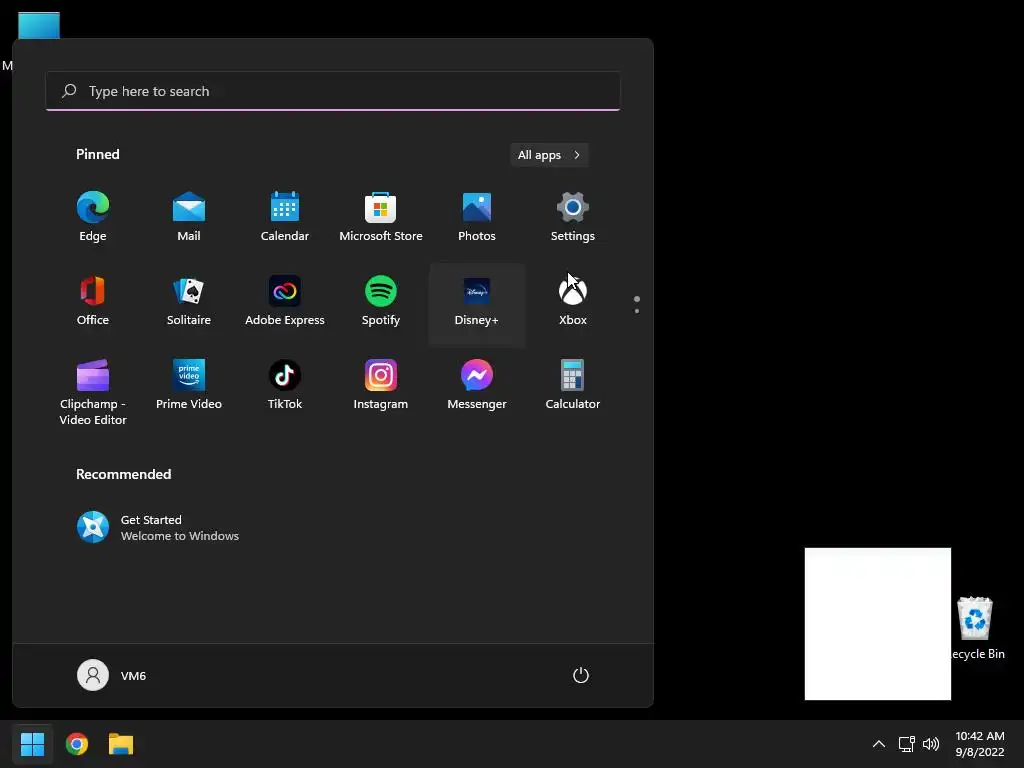Open the Xbox app
Screen dimensions: 1024x768
tap(573, 301)
